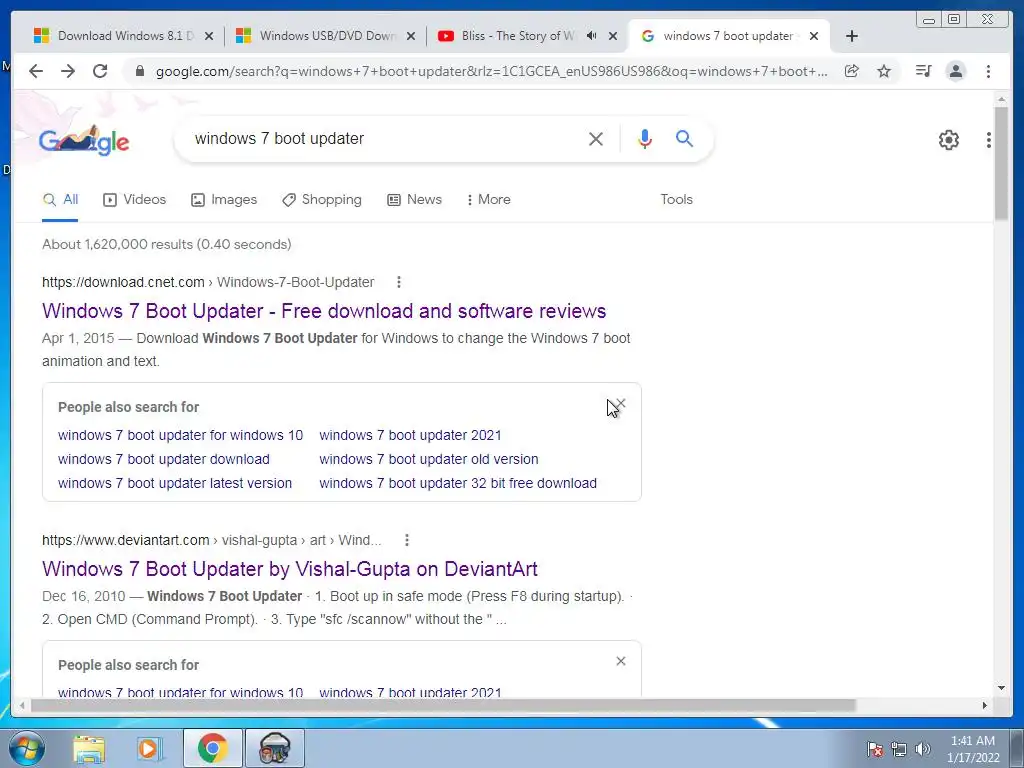
Task: Open a new tab with the plus button
Action: tap(852, 36)
